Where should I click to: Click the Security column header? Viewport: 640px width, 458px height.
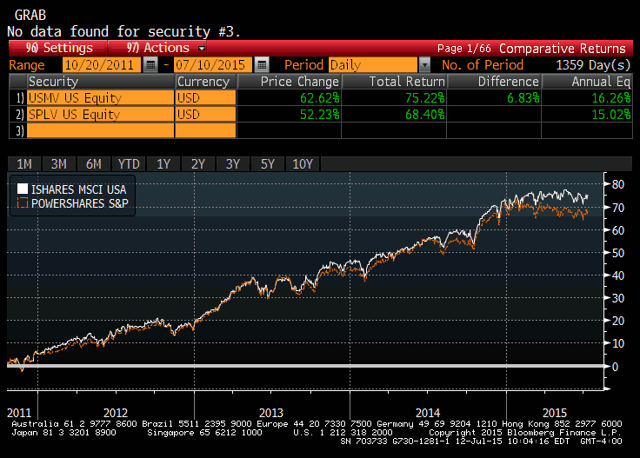[100, 82]
